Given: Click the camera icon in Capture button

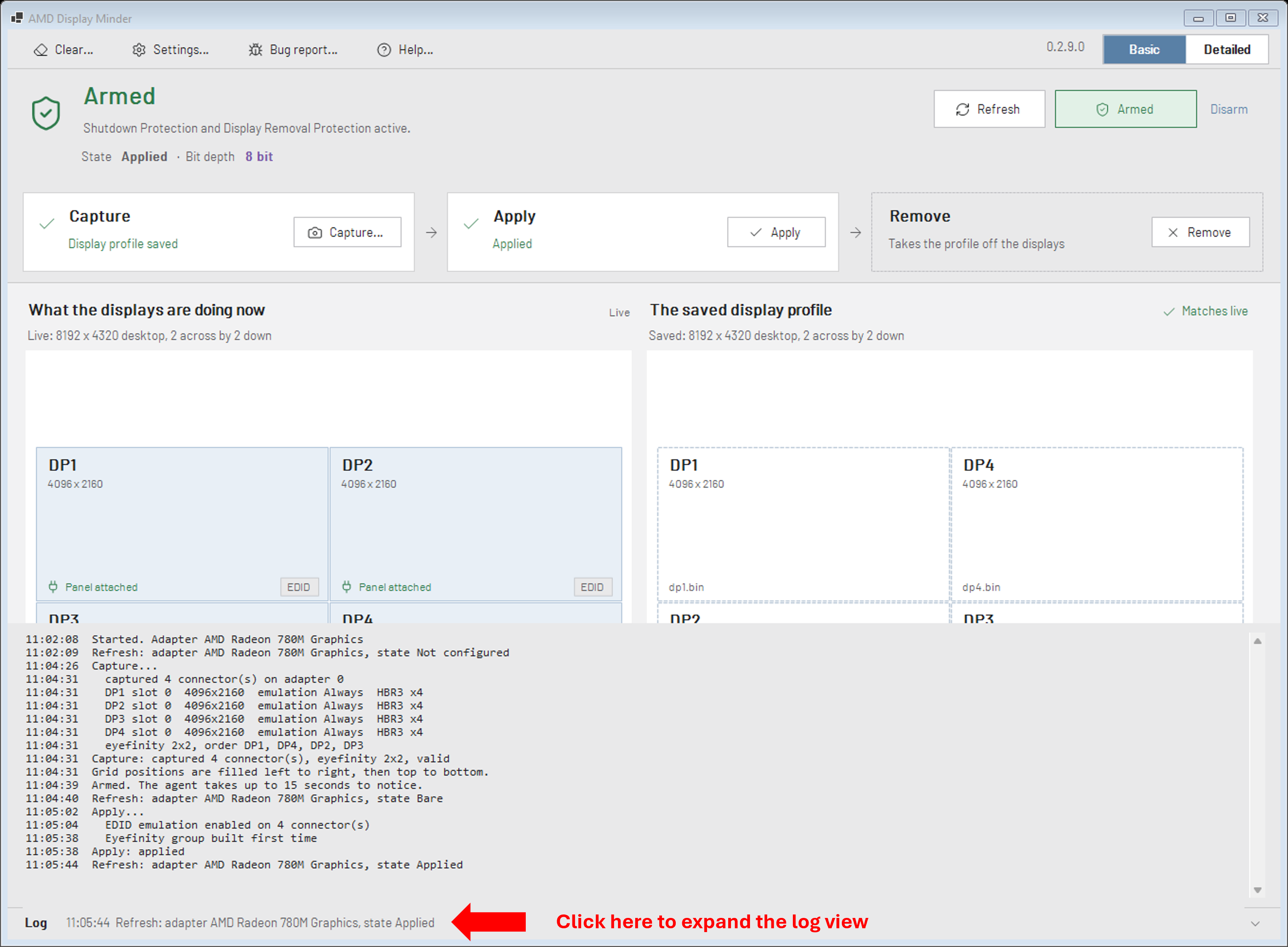Looking at the screenshot, I should [315, 233].
